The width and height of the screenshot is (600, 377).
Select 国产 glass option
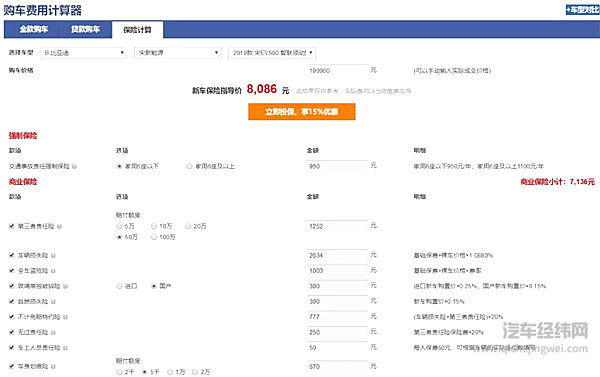tap(154, 286)
